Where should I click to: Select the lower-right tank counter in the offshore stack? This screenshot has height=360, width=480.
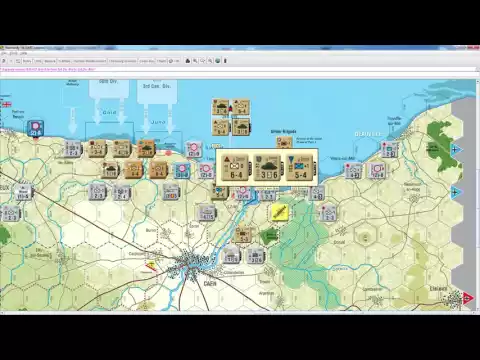tap(241, 127)
